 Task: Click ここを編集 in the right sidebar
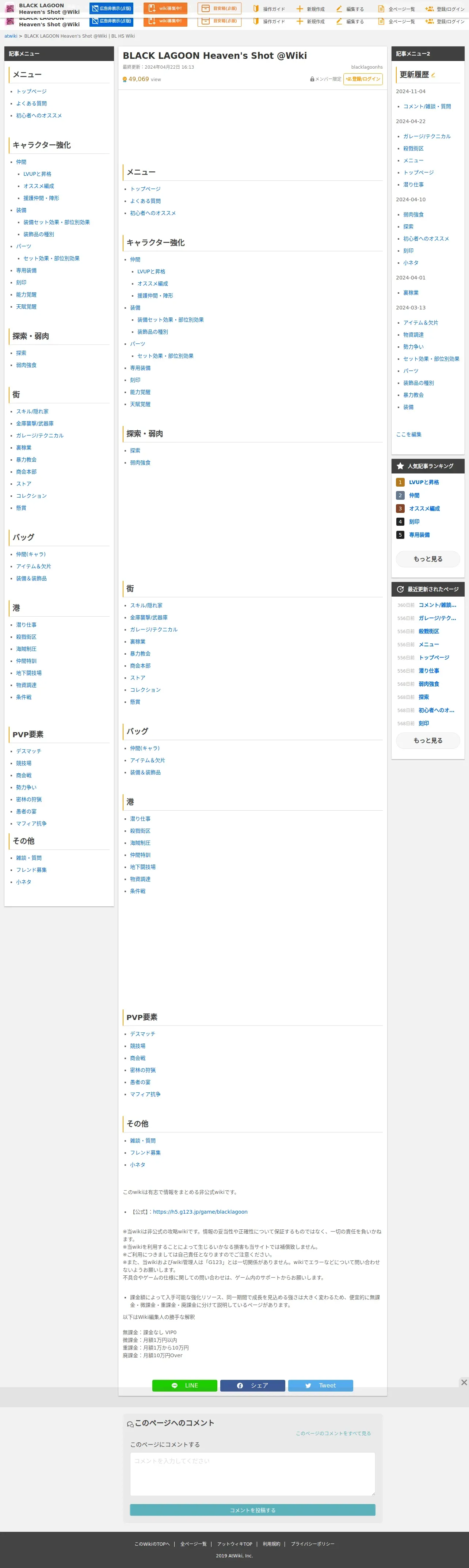pos(409,435)
